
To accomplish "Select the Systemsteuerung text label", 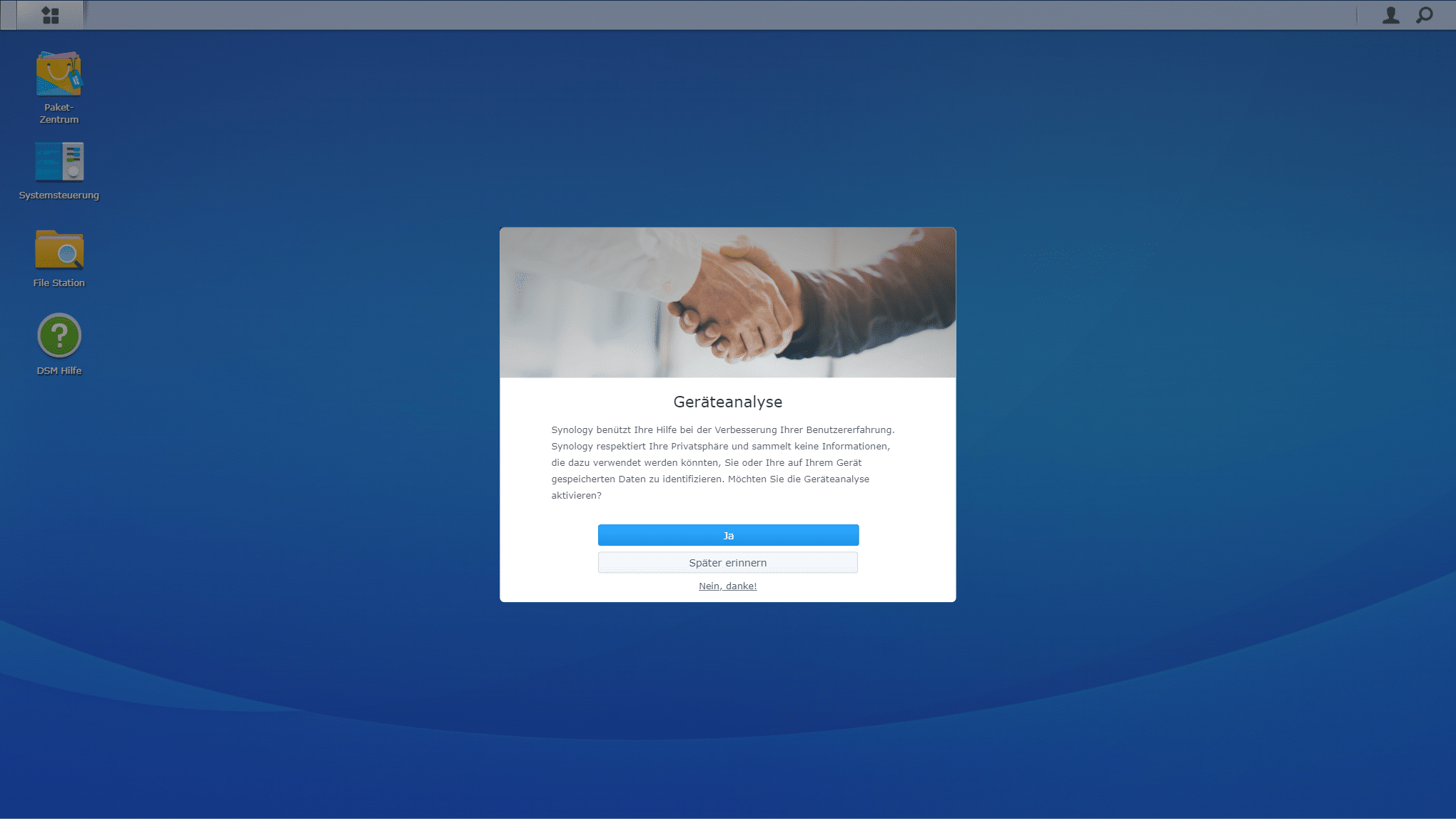I will (59, 195).
